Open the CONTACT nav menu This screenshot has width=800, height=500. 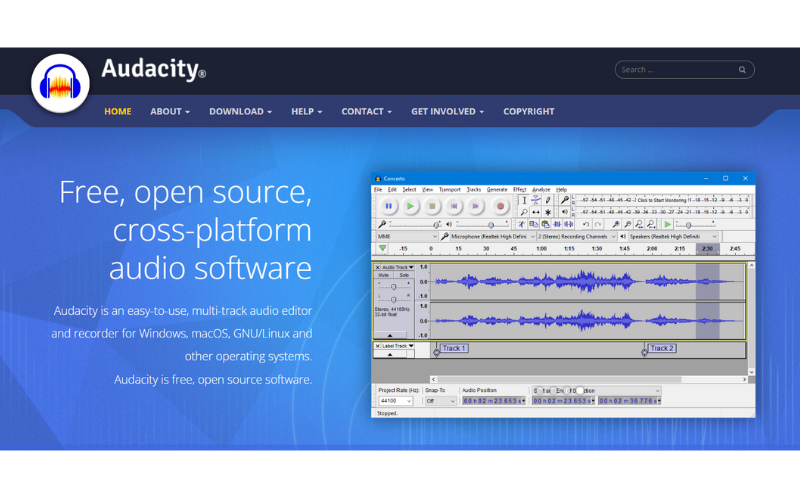coord(366,111)
